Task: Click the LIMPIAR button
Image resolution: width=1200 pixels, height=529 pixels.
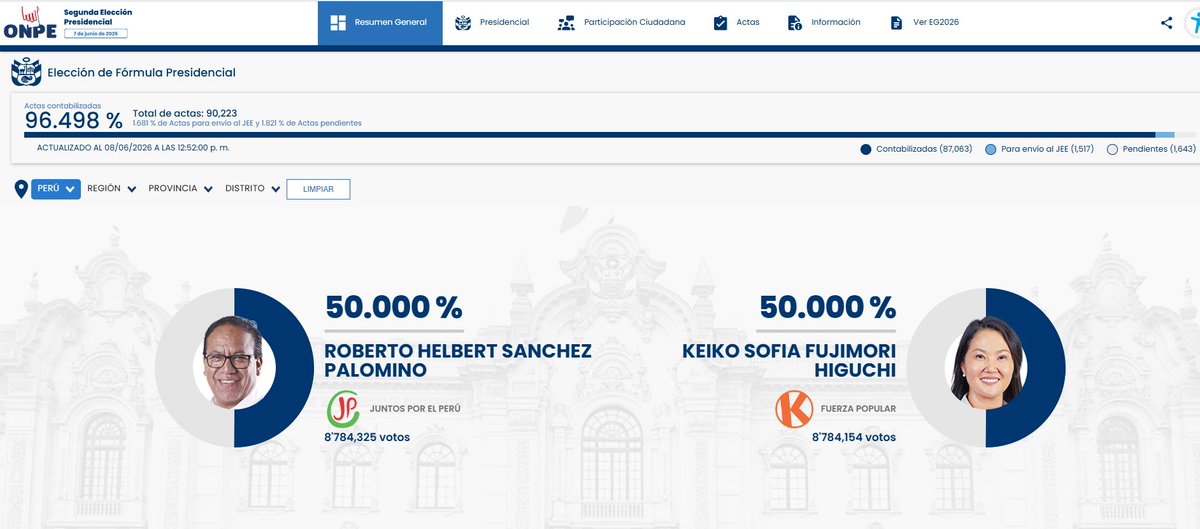Action: tap(318, 189)
